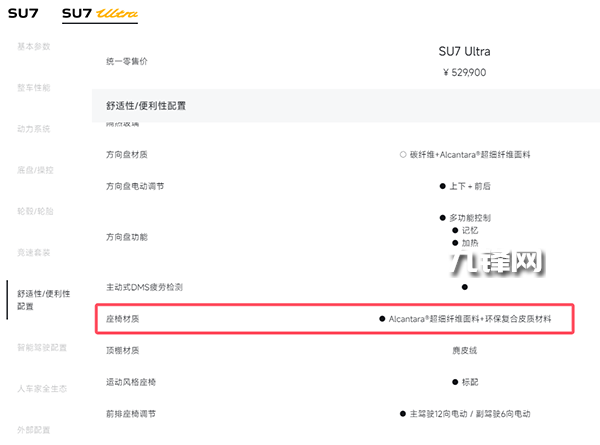This screenshot has width=600, height=445.
Task: Jump to 外部配置 section
Action: pos(34,429)
